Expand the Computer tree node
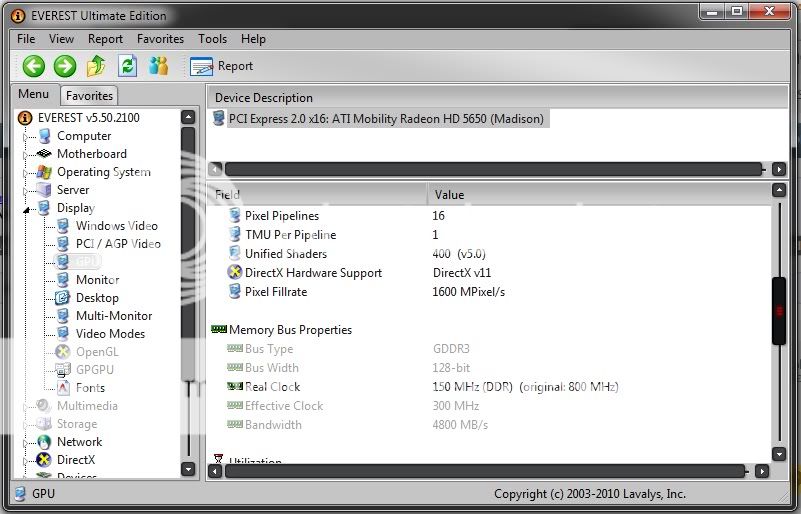Screen dimensions: 801x514 point(25,137)
